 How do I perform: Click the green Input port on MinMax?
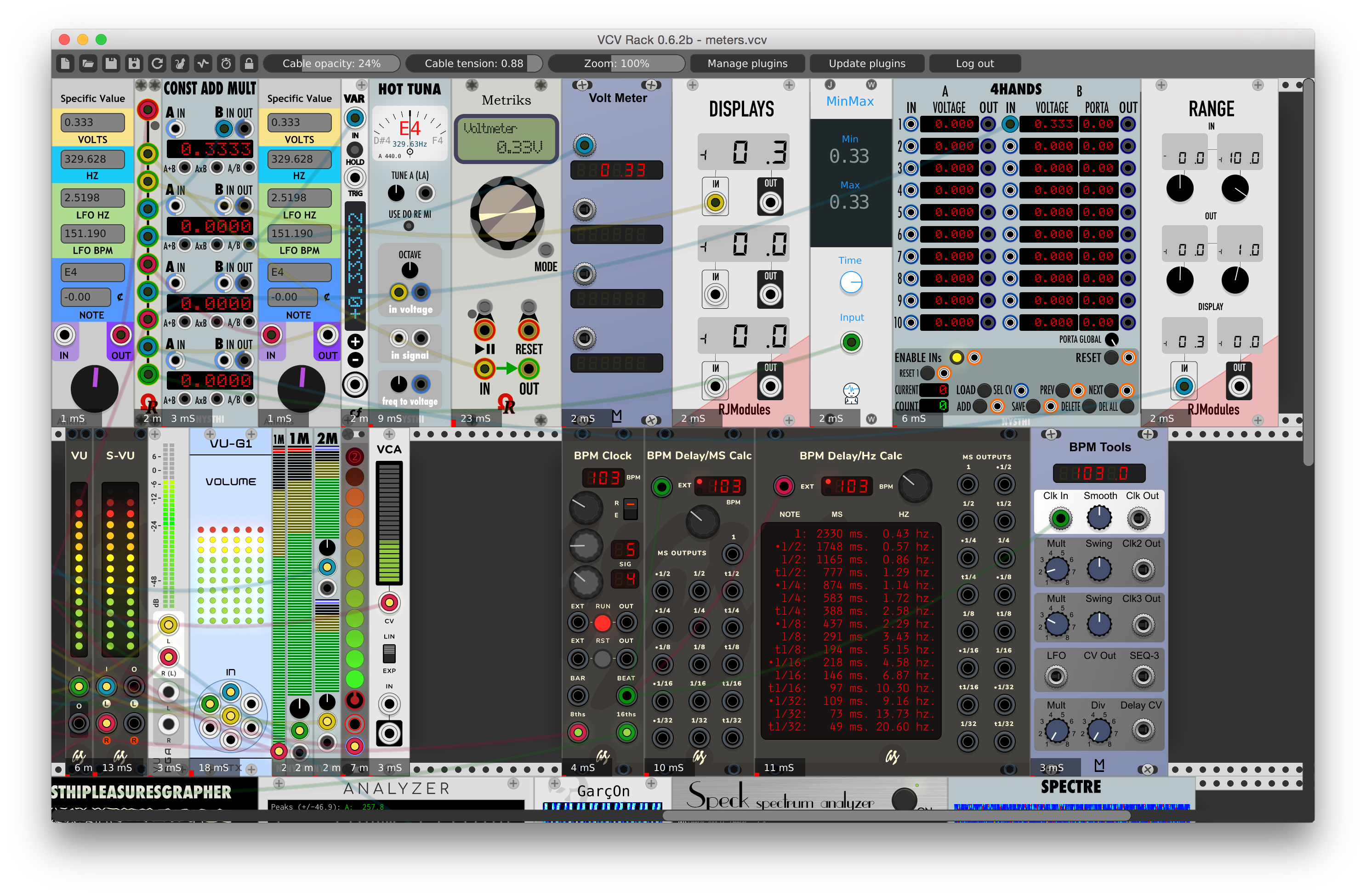click(x=851, y=342)
